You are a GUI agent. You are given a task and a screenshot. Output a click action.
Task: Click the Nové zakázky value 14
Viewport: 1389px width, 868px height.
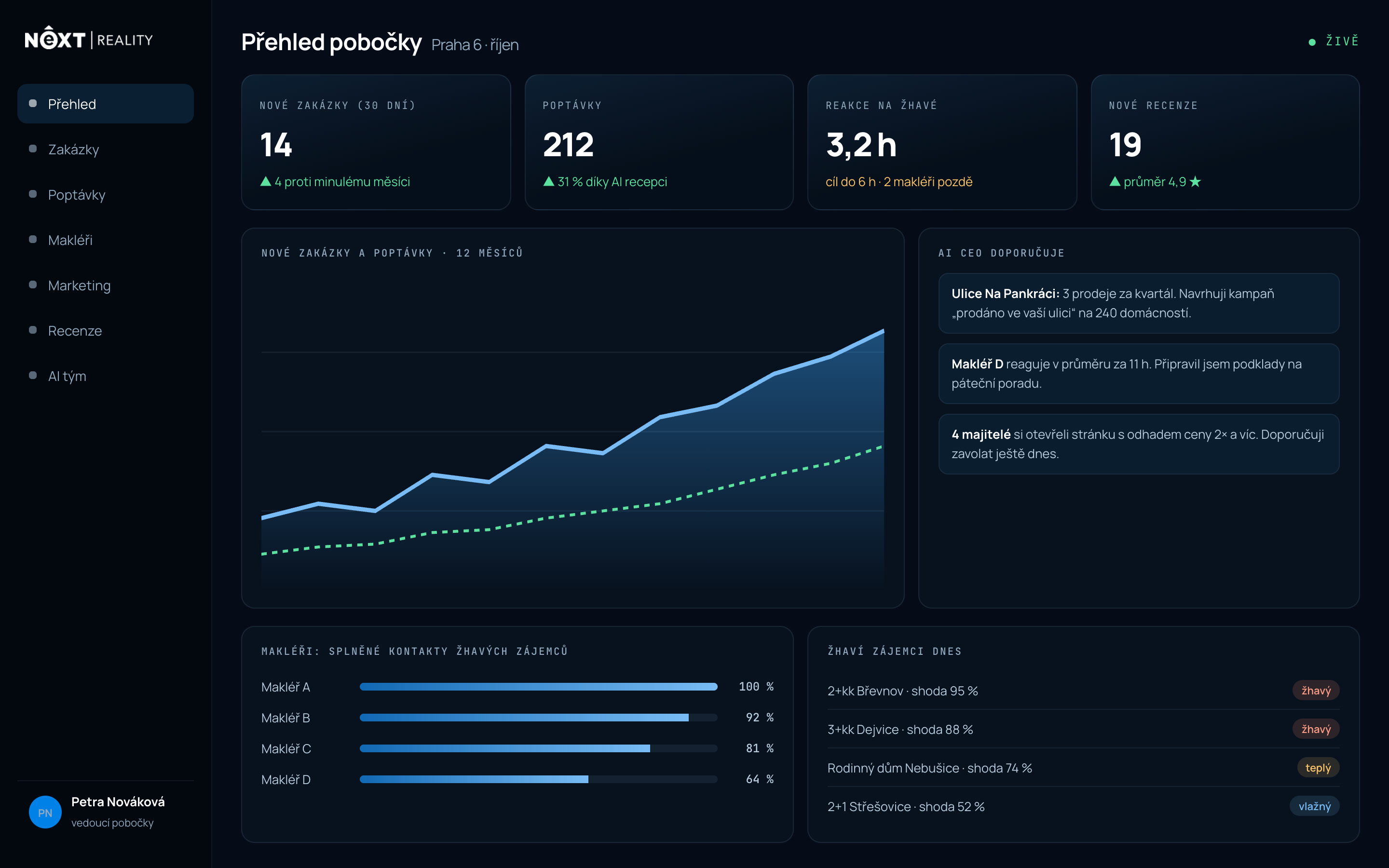(x=276, y=145)
